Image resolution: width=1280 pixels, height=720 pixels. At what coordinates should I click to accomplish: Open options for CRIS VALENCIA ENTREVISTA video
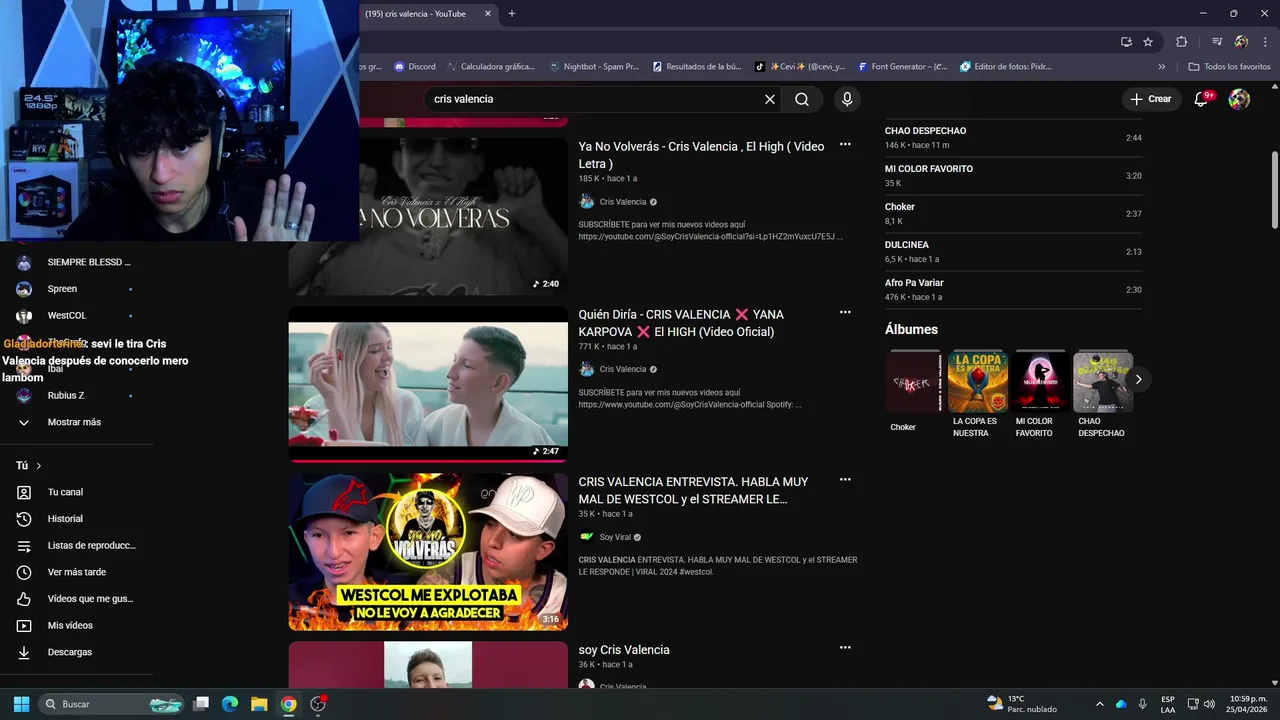click(845, 480)
